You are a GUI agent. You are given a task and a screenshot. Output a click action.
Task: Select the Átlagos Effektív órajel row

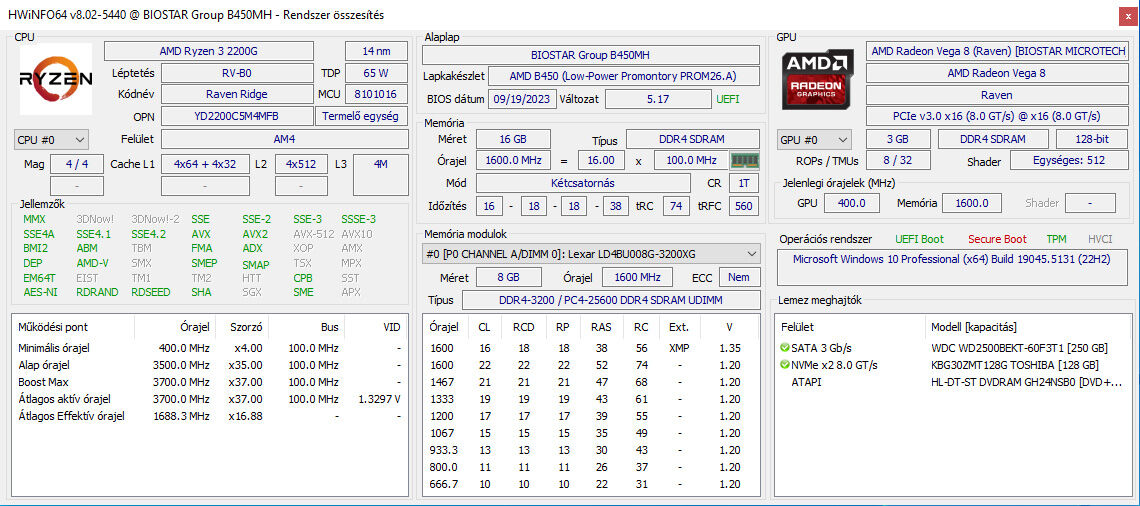209,417
